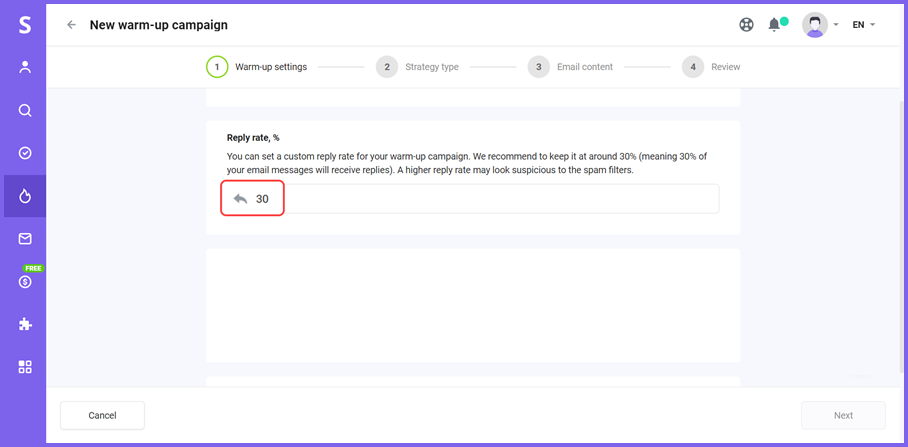908x447 pixels.
Task: Select step 1 Warm-up settings
Action: click(257, 67)
